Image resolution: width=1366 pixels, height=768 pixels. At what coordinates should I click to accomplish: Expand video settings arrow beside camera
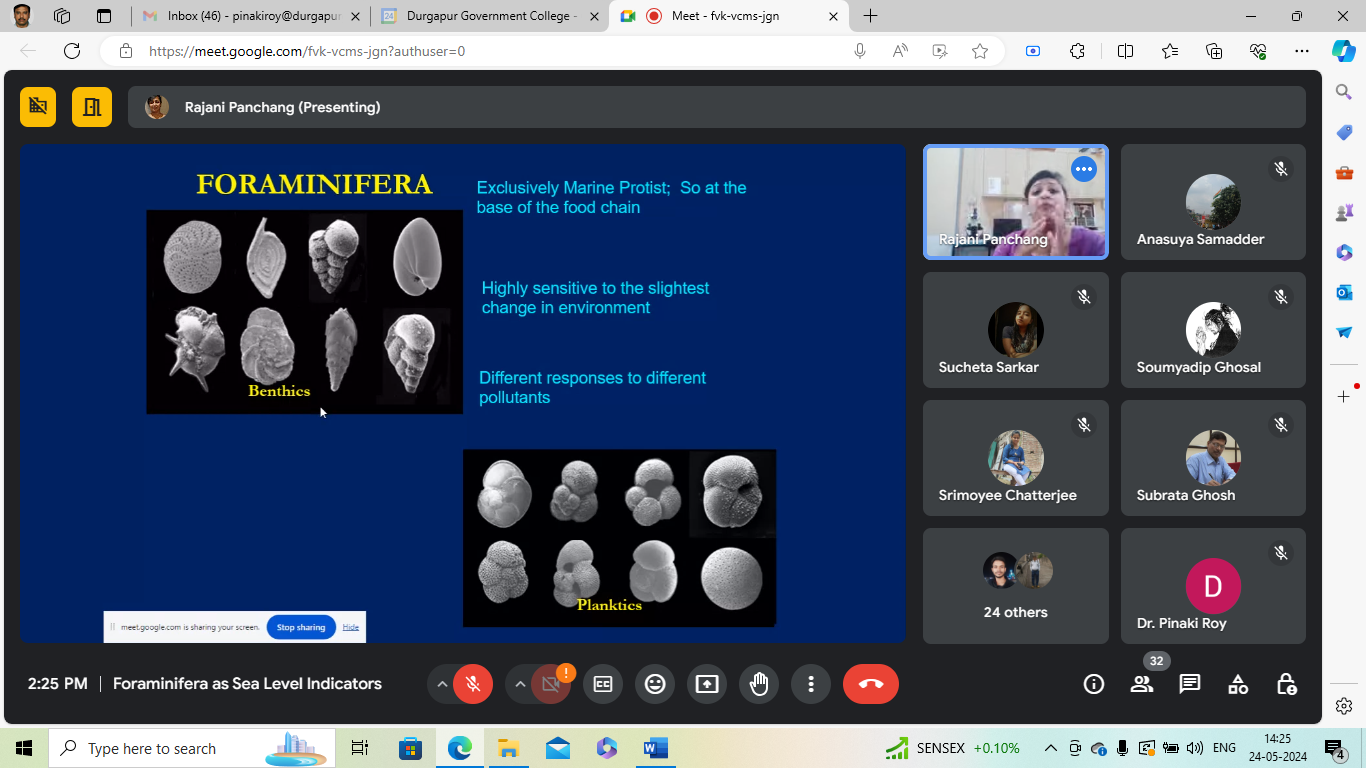[519, 684]
